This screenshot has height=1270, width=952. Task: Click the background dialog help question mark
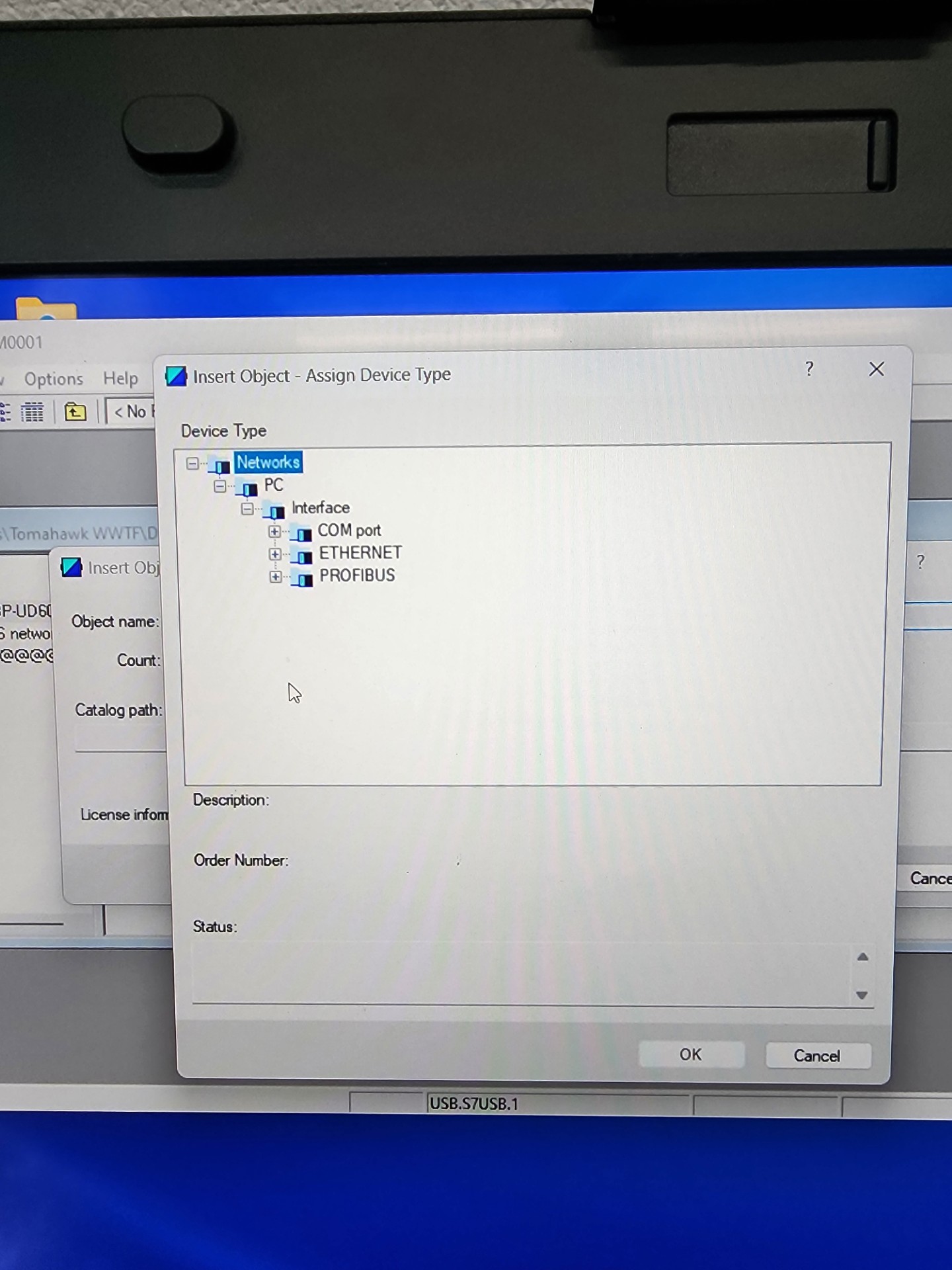920,562
